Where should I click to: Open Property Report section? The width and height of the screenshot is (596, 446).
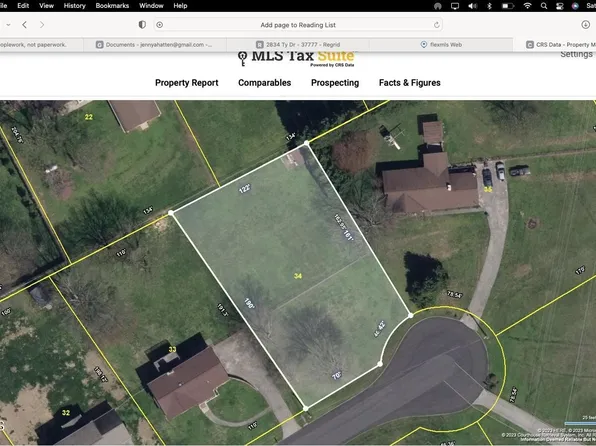pos(187,83)
